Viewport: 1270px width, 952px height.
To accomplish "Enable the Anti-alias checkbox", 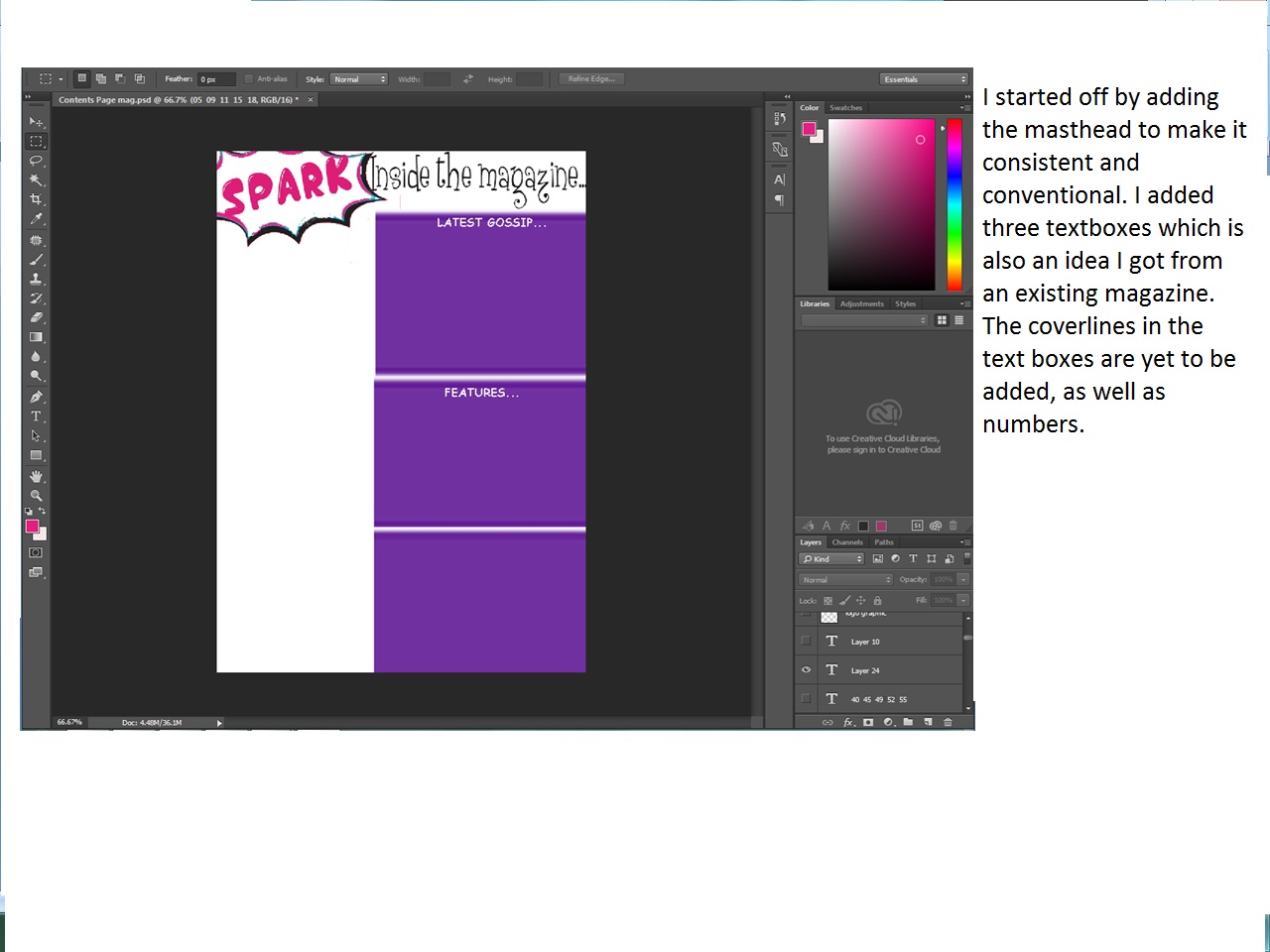I will pyautogui.click(x=249, y=79).
